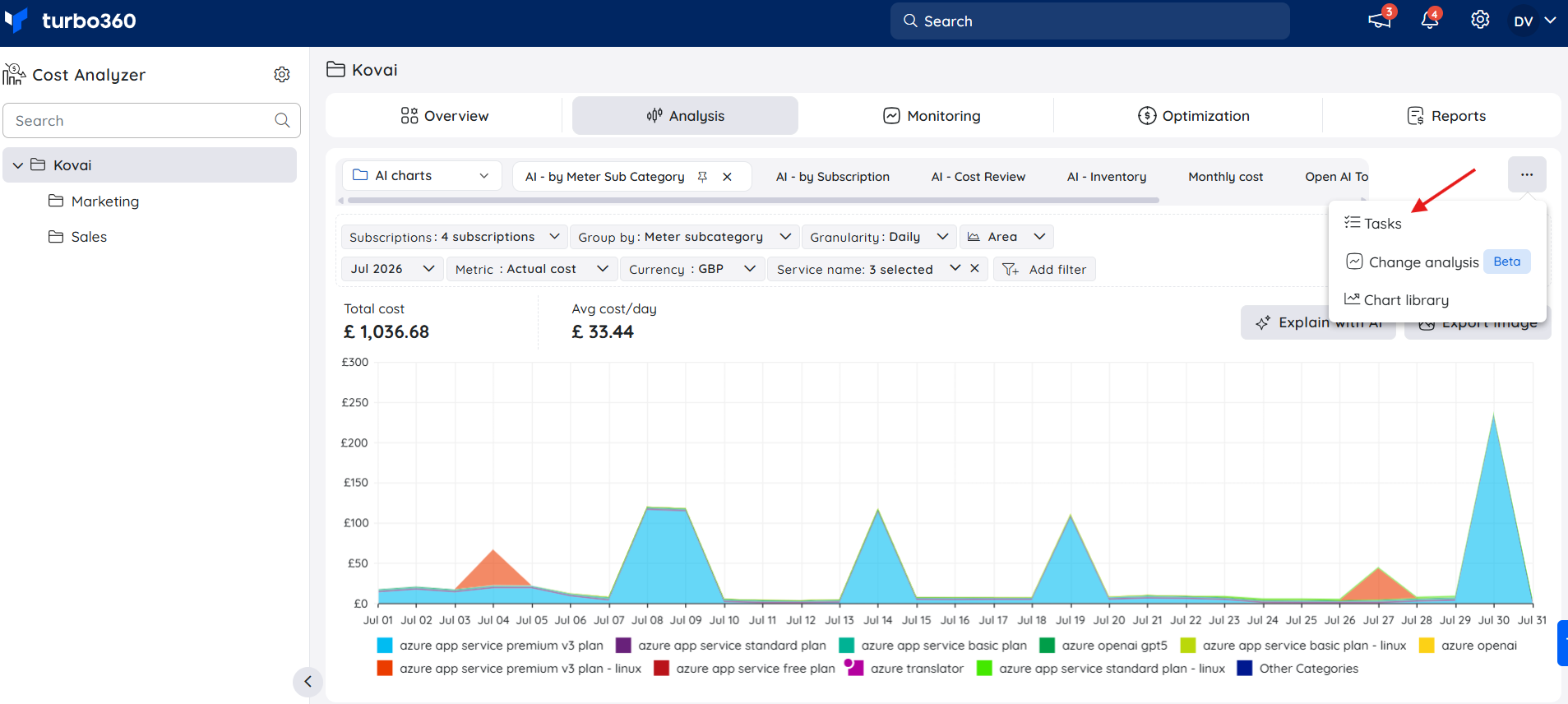Toggle pin on AI - by Meter Sub Category
The height and width of the screenshot is (704, 1568).
click(x=702, y=177)
